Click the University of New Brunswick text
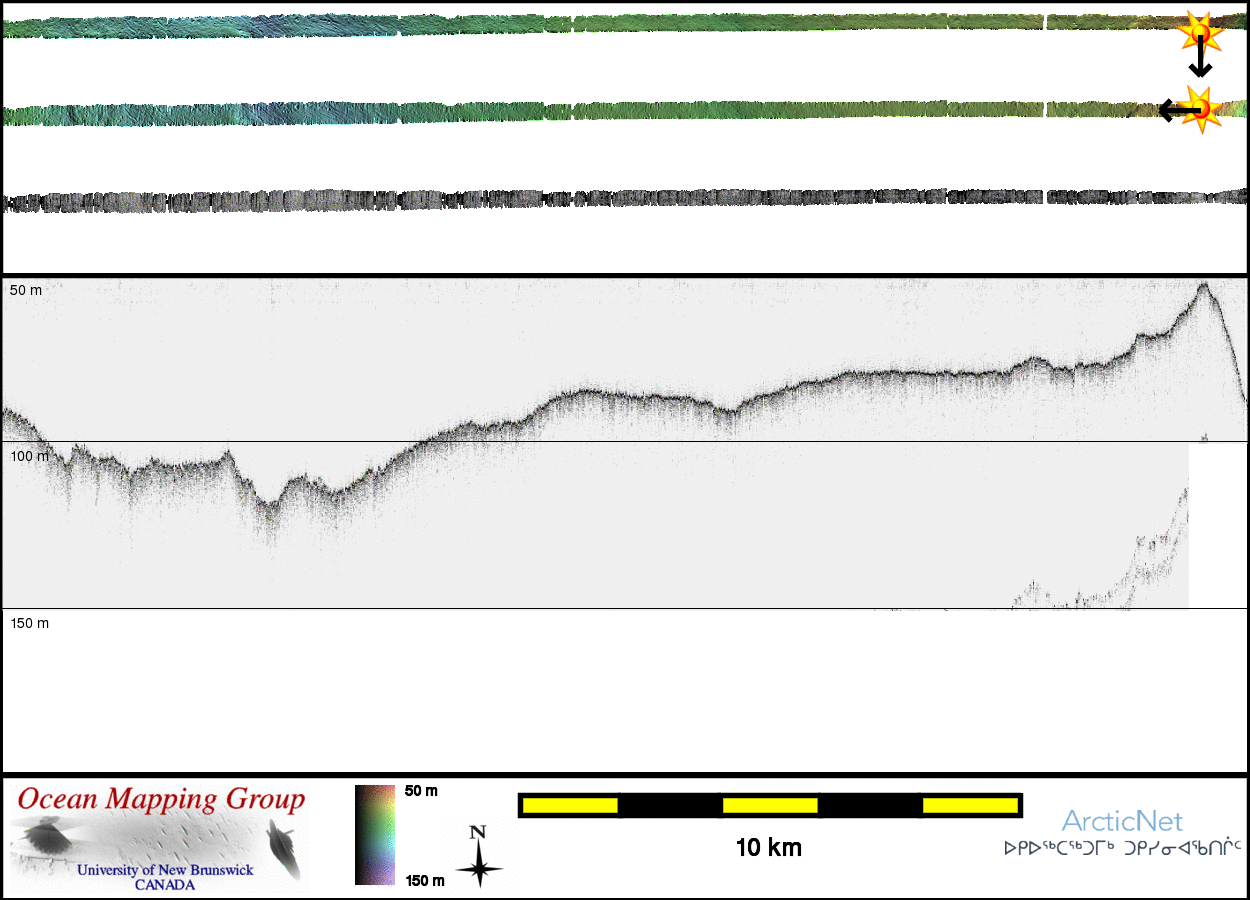1250x900 pixels. click(x=165, y=870)
